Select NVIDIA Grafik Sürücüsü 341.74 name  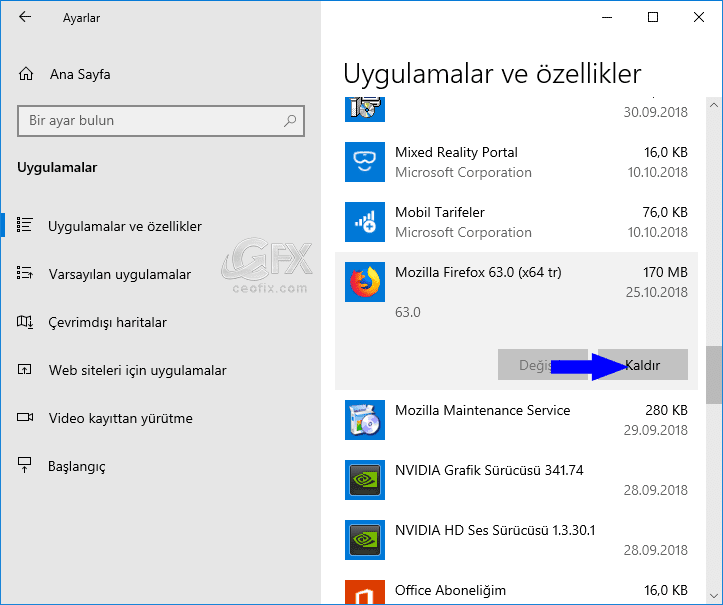(489, 470)
